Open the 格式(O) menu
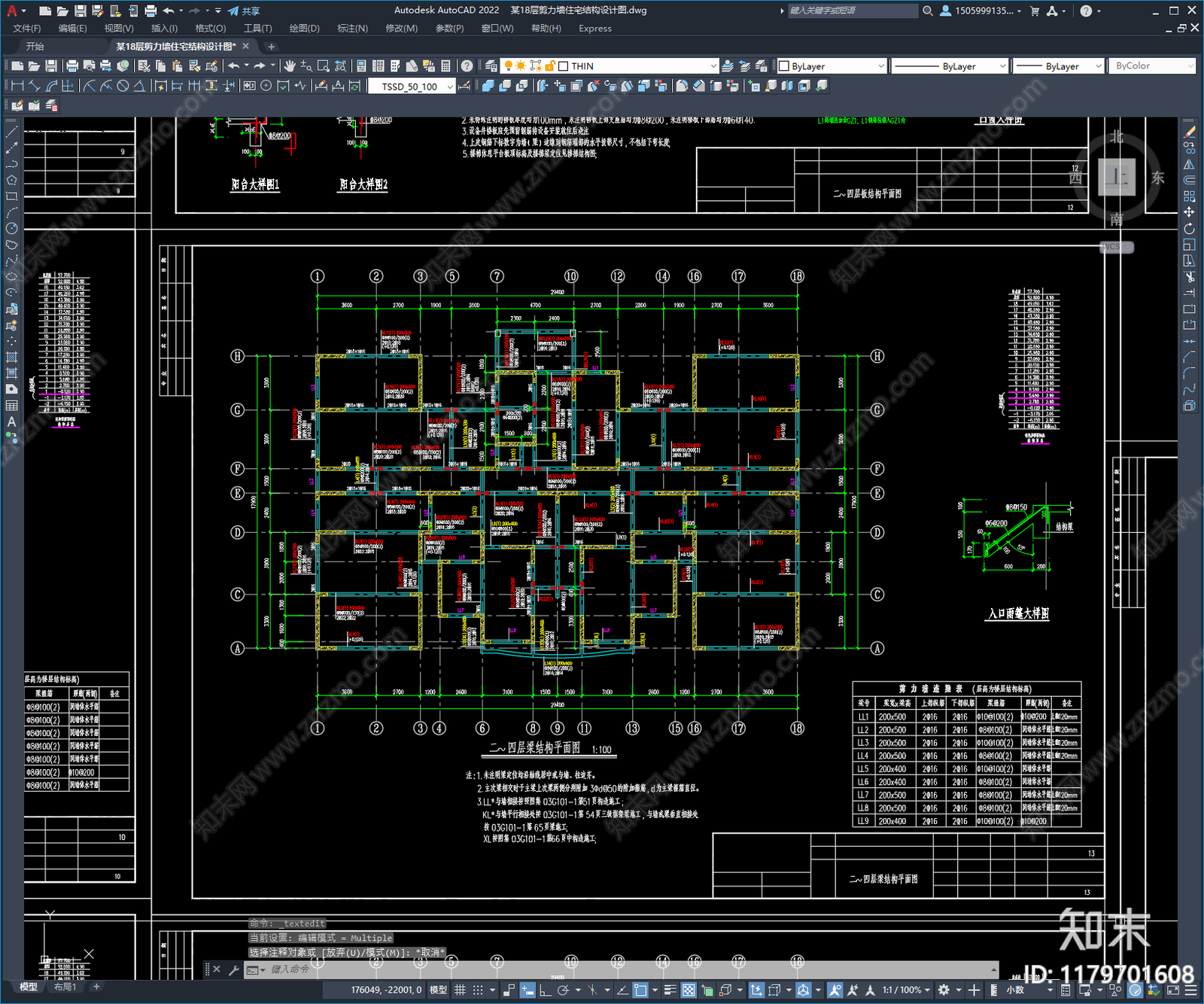 (210, 29)
